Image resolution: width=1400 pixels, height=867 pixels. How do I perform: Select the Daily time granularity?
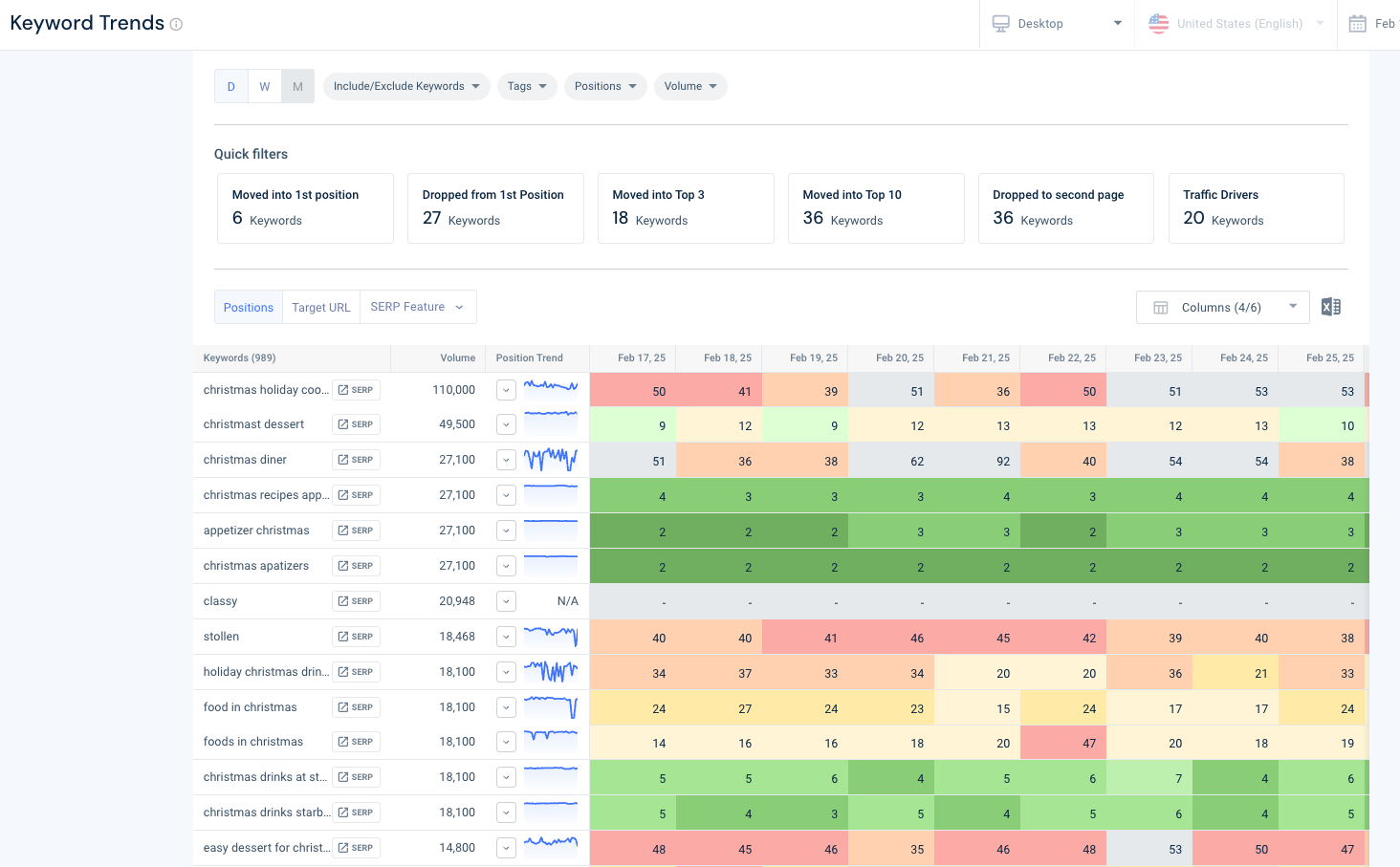coord(230,86)
